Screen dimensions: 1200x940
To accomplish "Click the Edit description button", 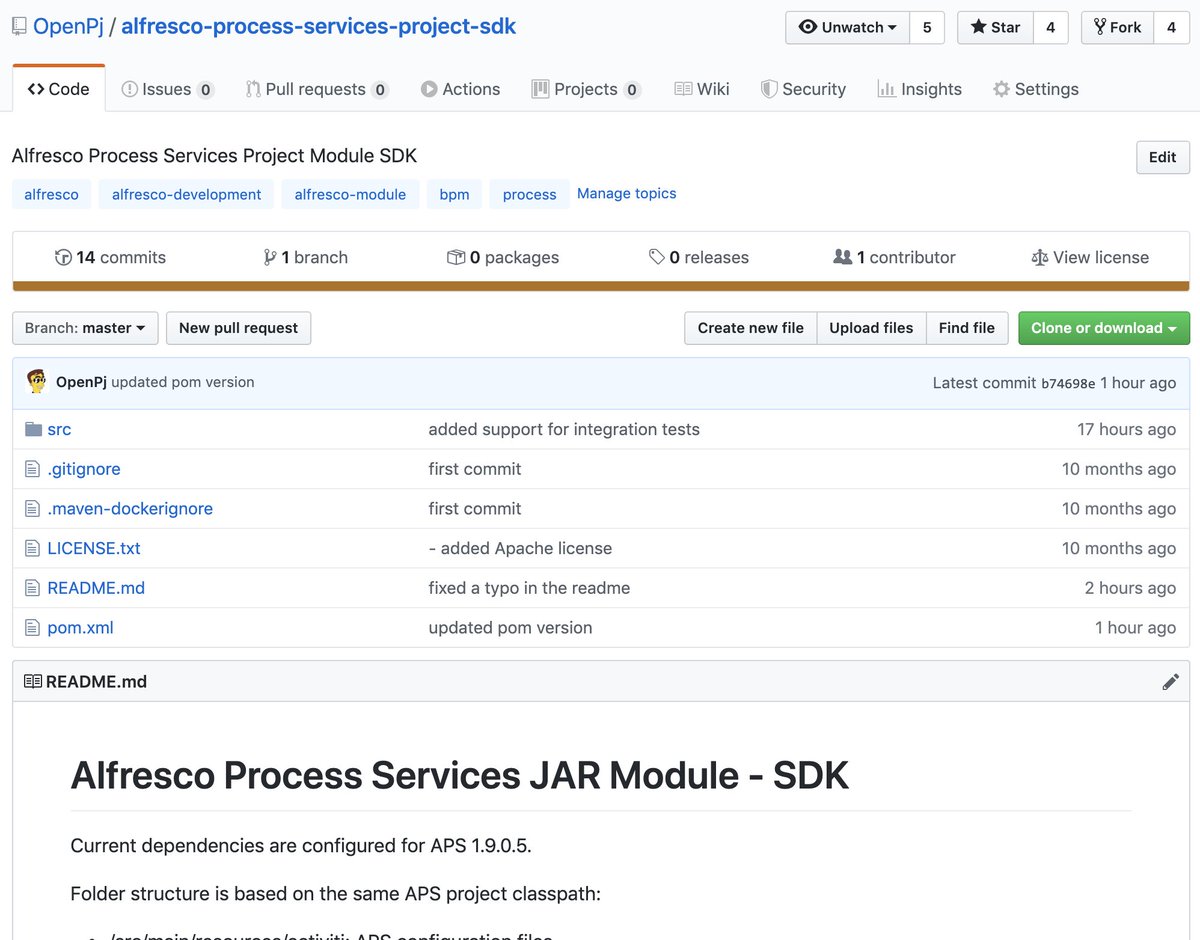I will click(x=1163, y=157).
